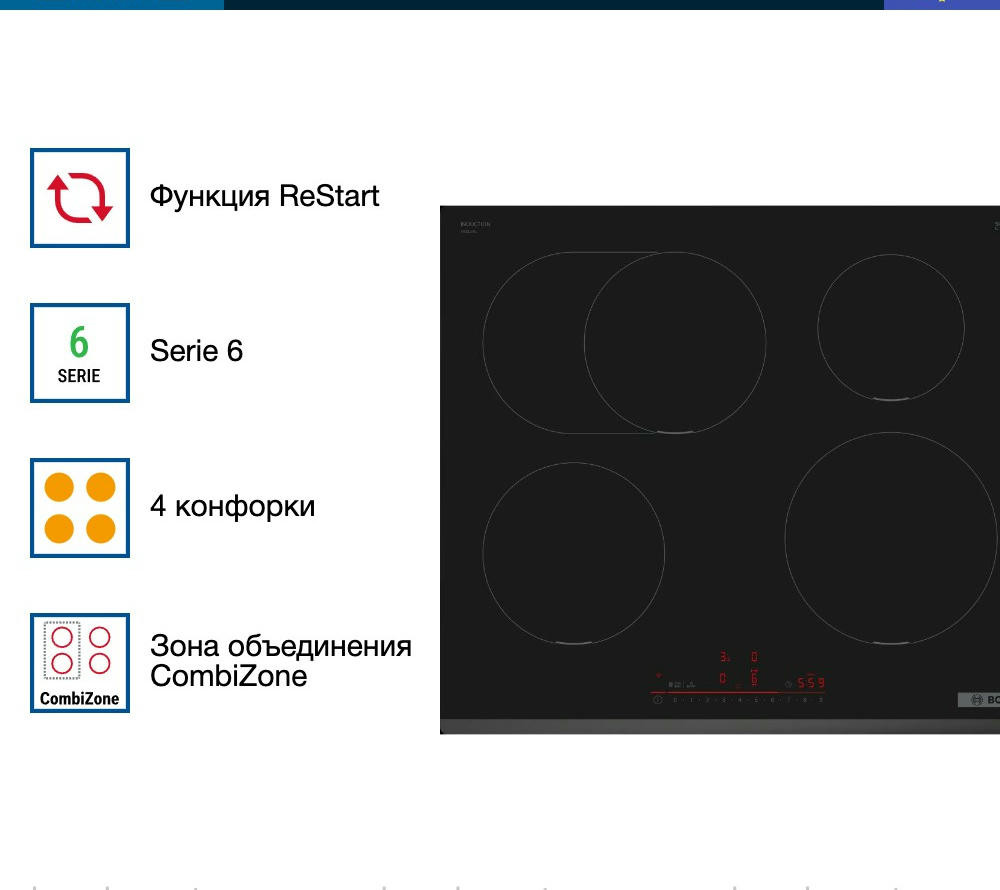
Task: Click "Зона объединения CombiZone" text
Action: [280, 661]
